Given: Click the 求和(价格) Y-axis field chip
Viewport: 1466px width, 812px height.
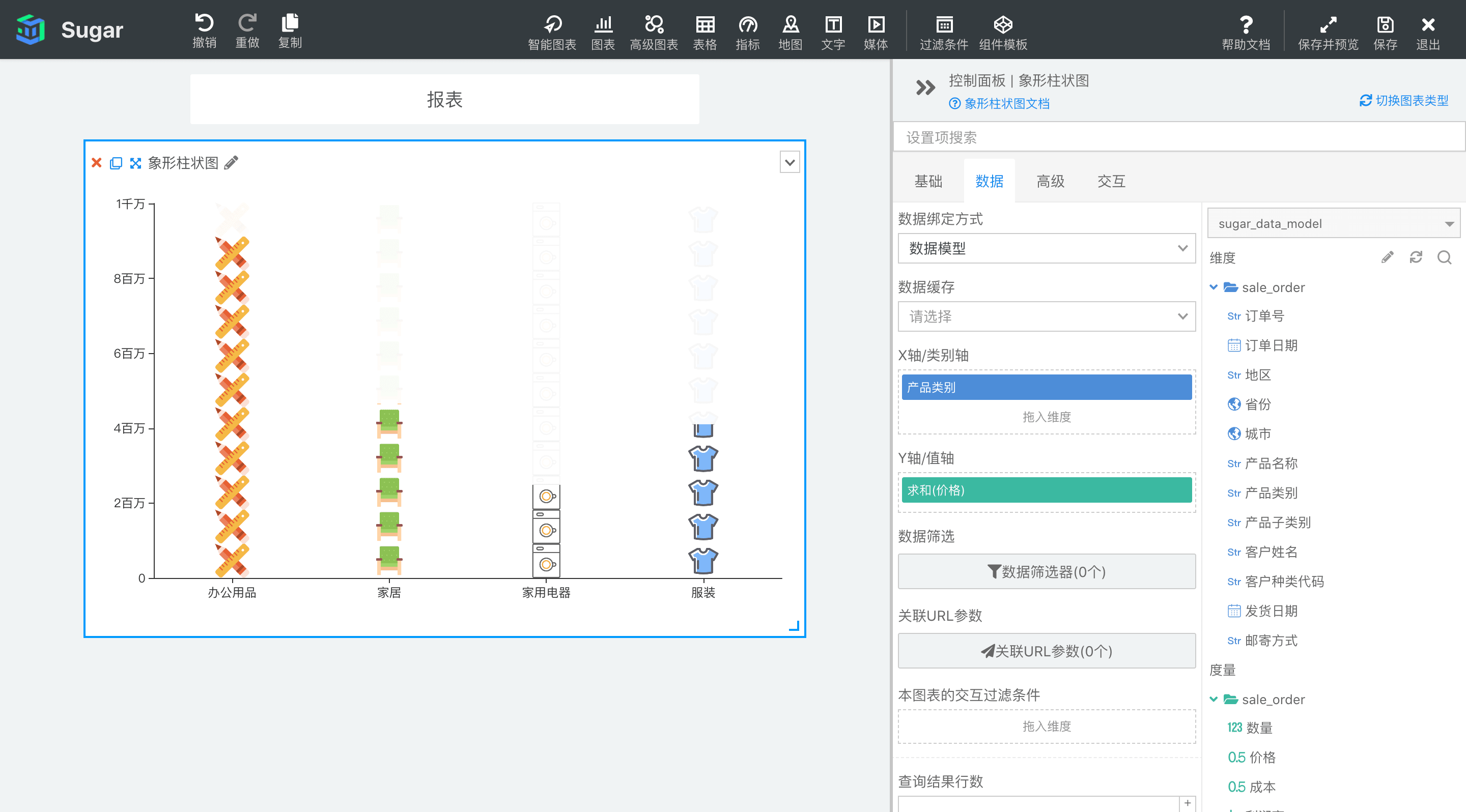Looking at the screenshot, I should pos(1047,490).
